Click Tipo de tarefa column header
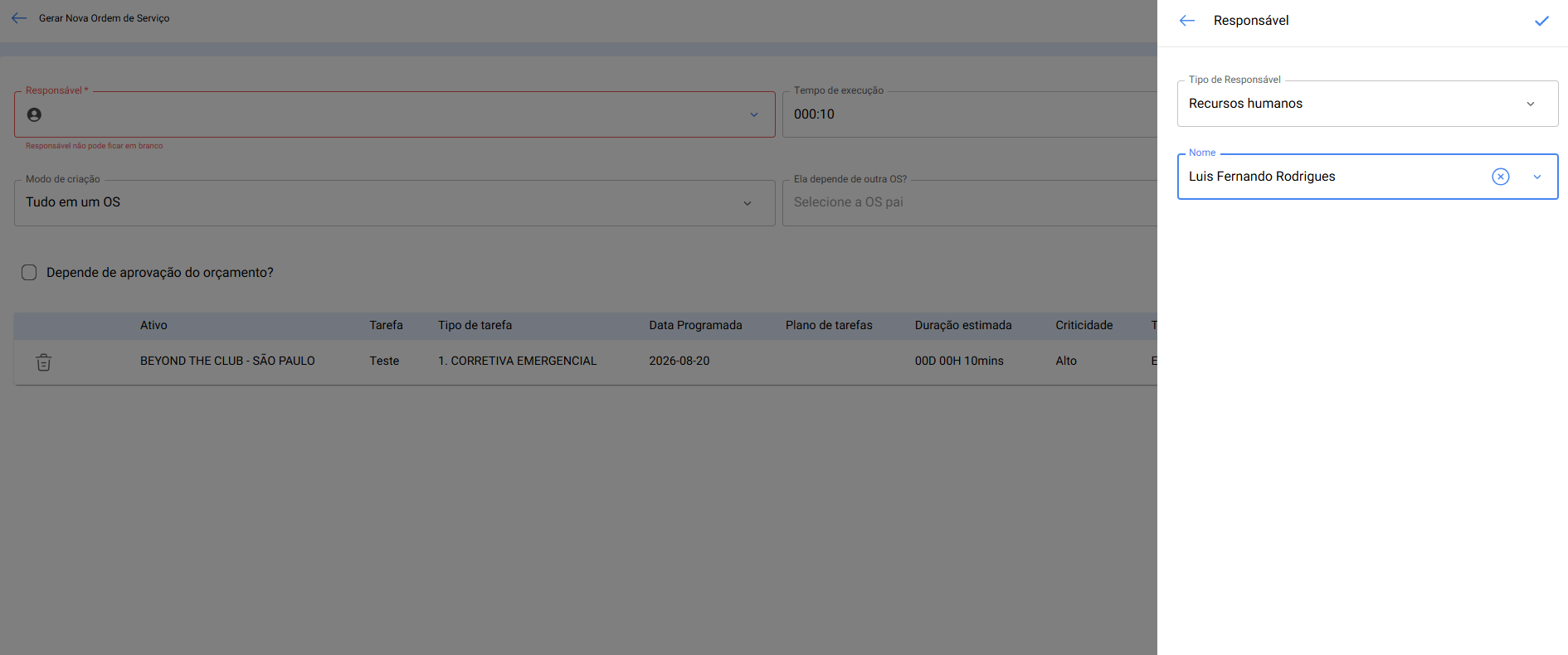The image size is (1568, 655). tap(475, 325)
